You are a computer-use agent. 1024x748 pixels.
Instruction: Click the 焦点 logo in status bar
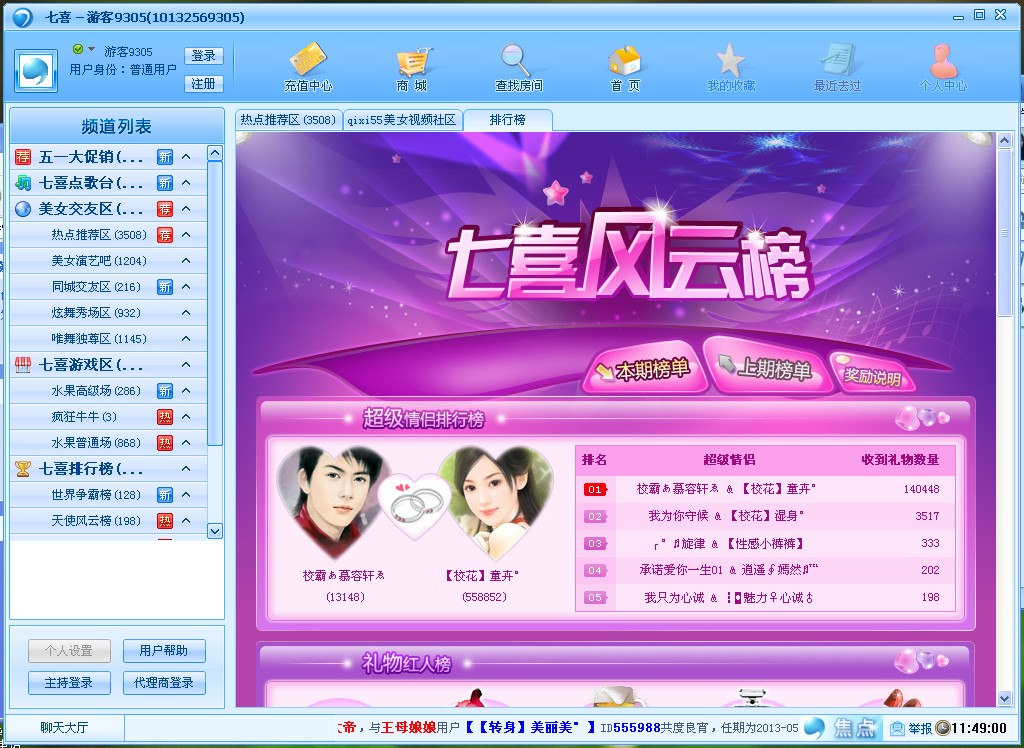(843, 727)
